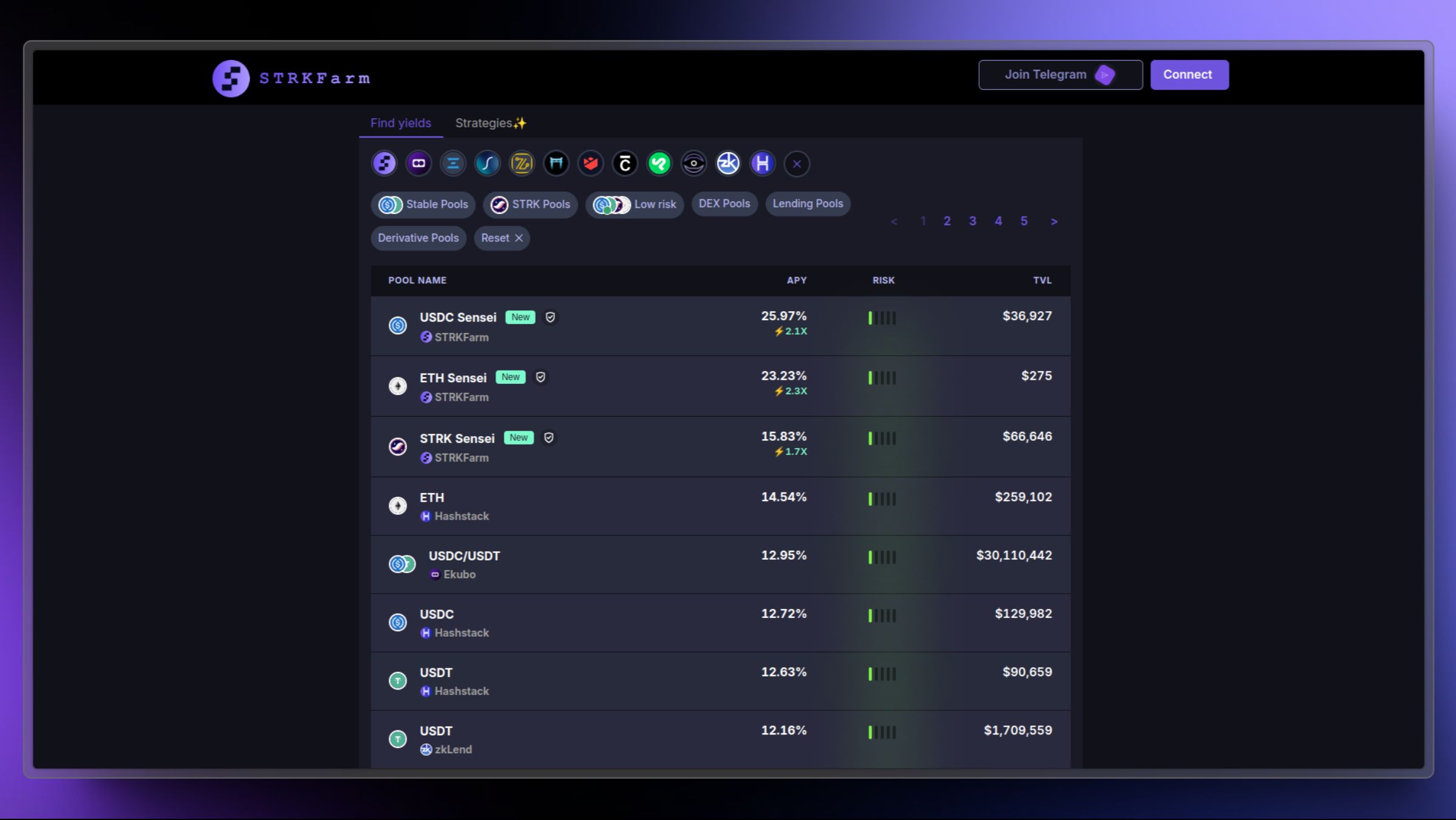This screenshot has height=820, width=1456.
Task: Select the red cube protocol filter icon
Action: click(x=590, y=163)
